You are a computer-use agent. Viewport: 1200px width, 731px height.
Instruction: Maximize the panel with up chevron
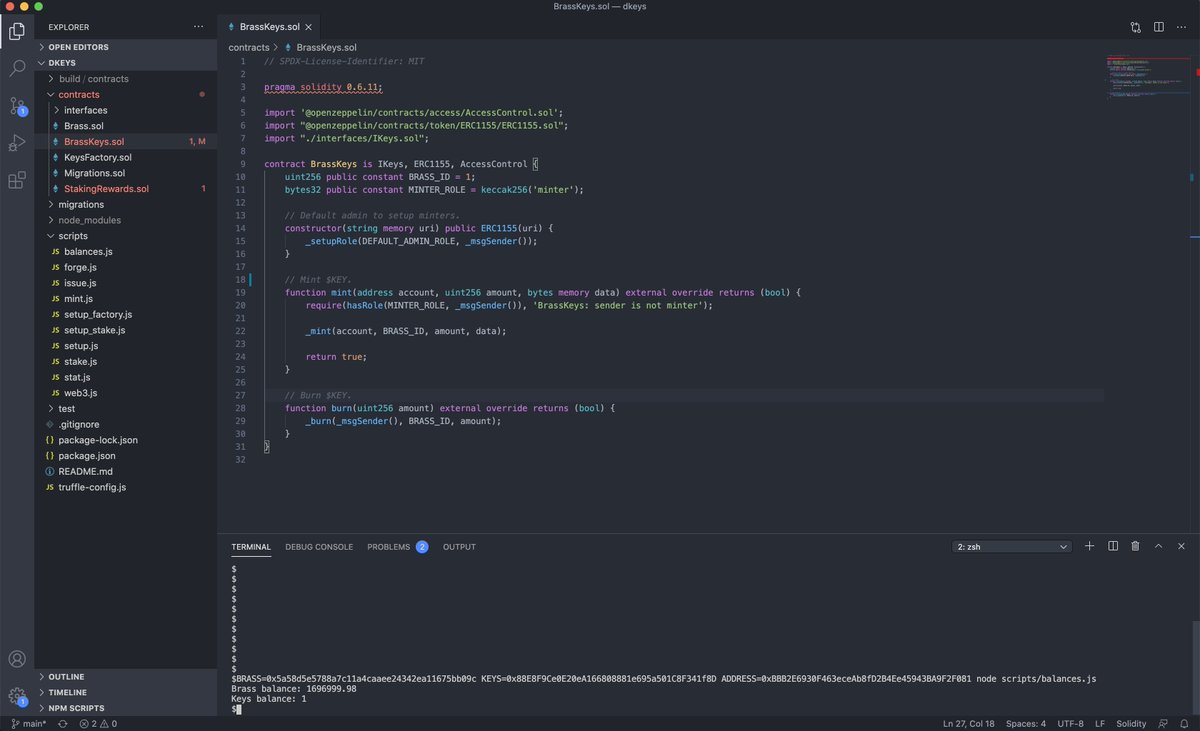tap(1158, 546)
